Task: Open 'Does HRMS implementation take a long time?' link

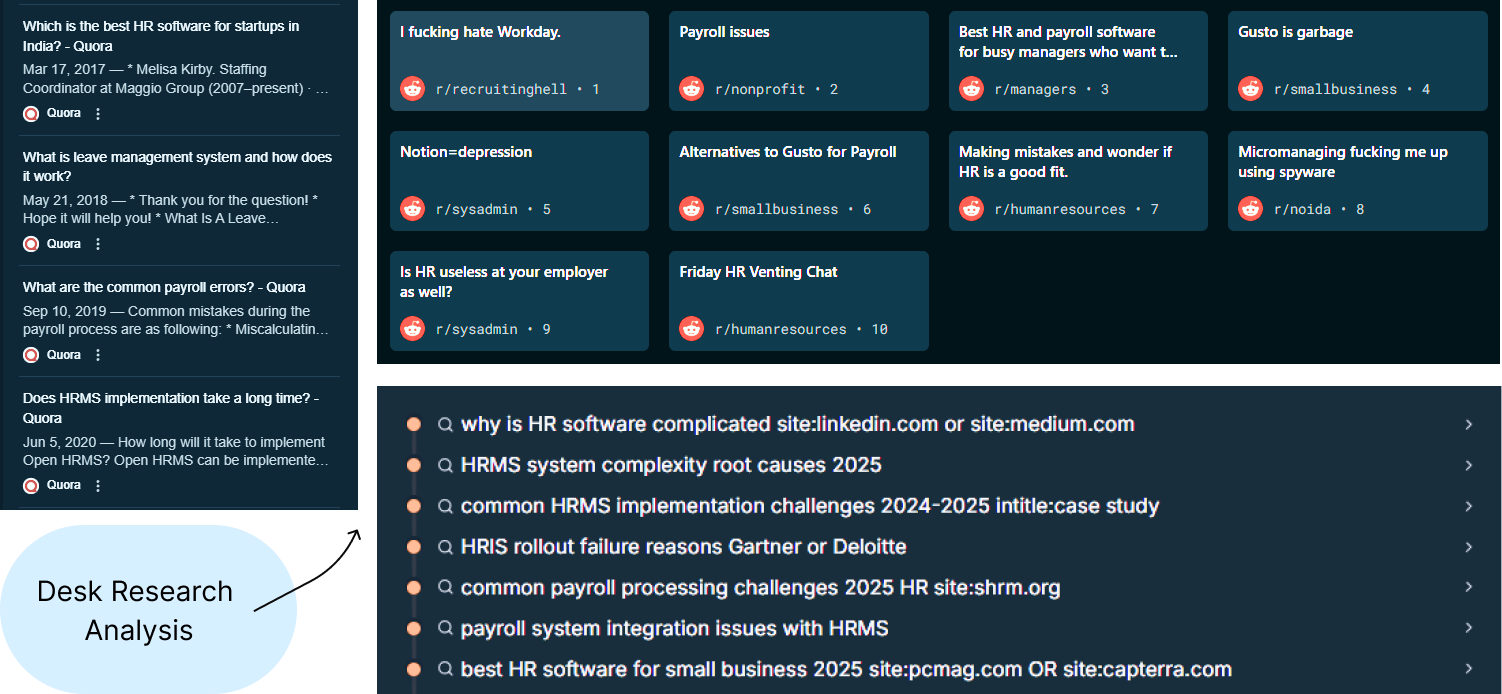Action: click(x=171, y=408)
